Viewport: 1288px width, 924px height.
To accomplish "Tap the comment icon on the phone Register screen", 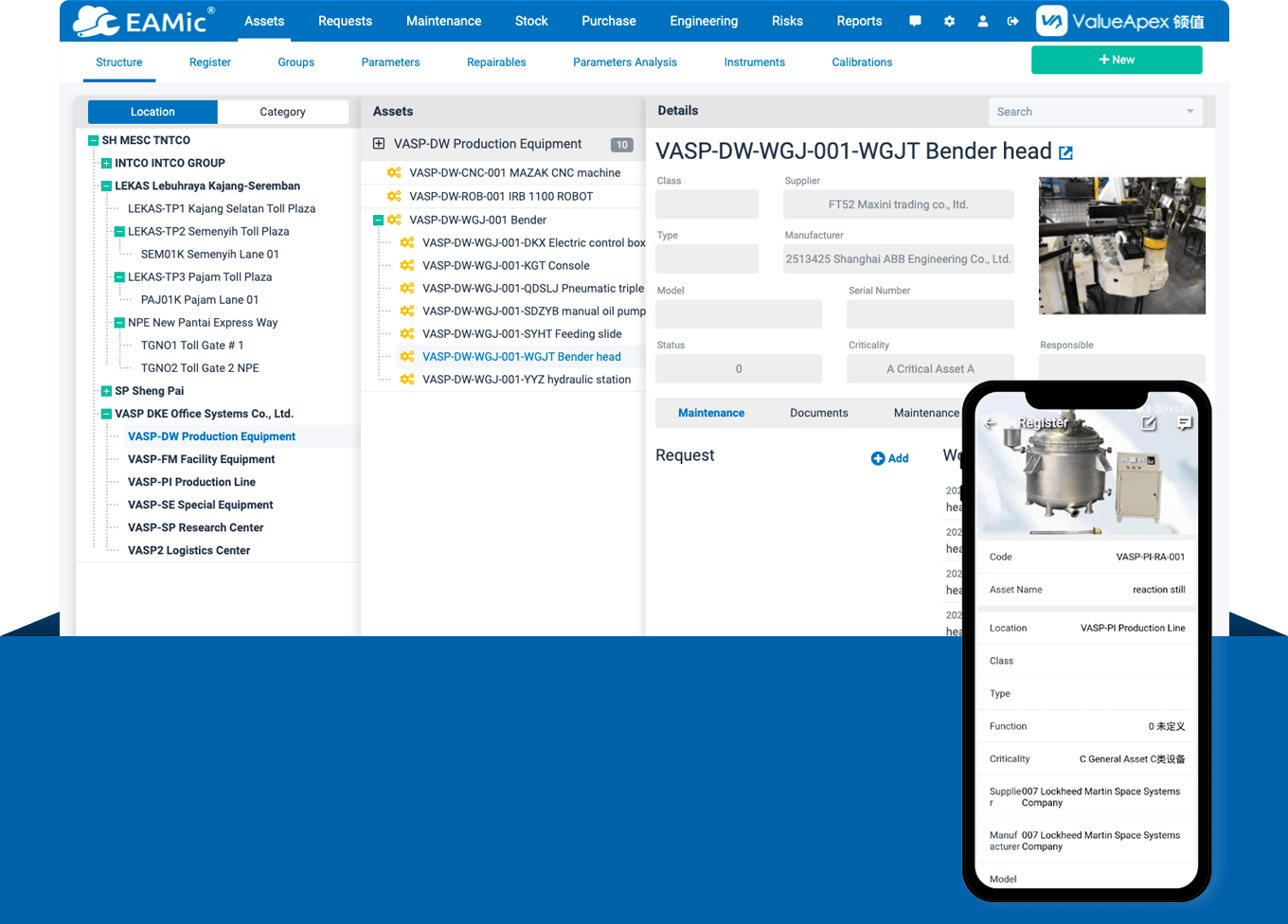I will point(1184,423).
